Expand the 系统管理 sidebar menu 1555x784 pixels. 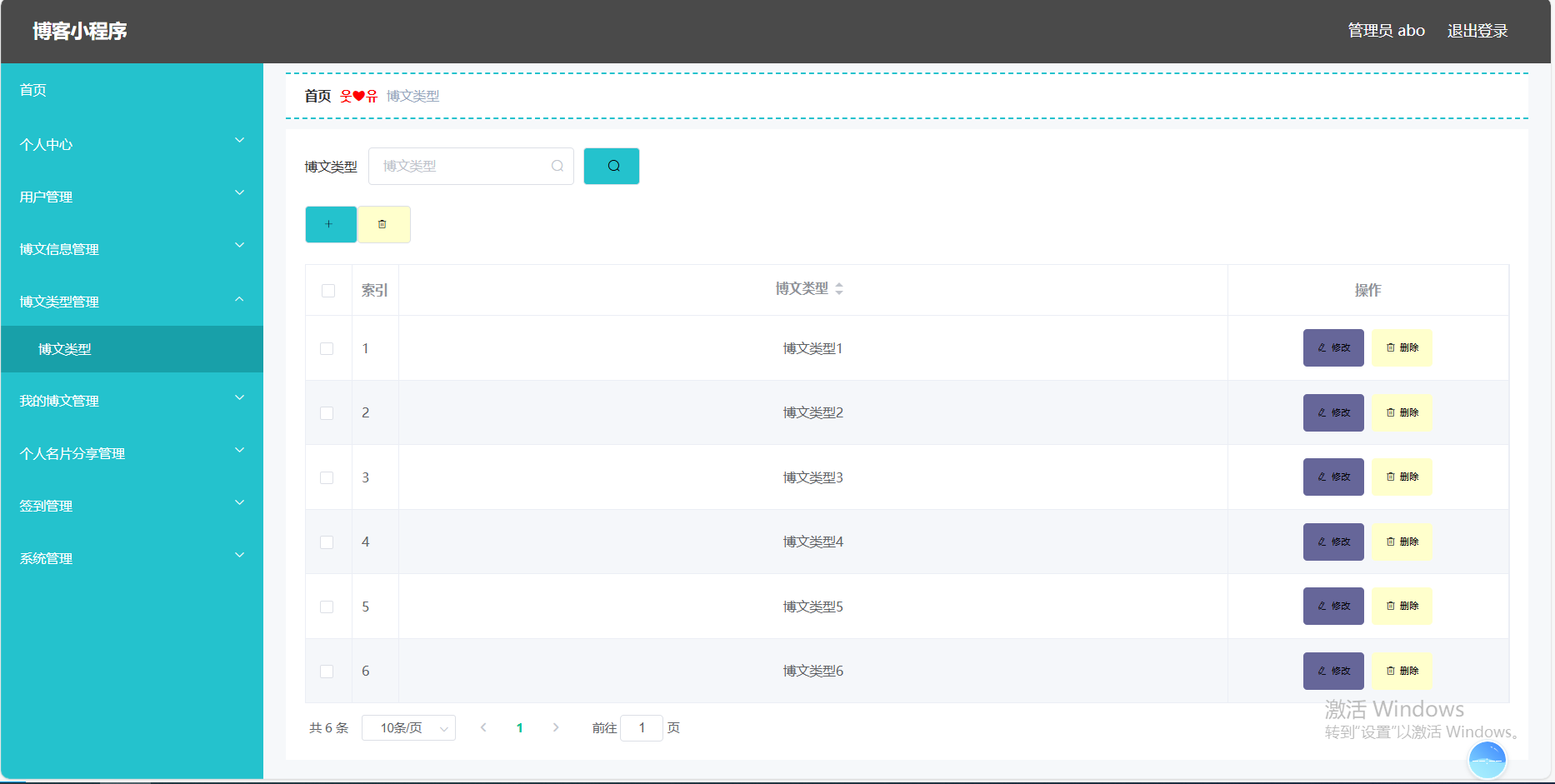(x=132, y=558)
